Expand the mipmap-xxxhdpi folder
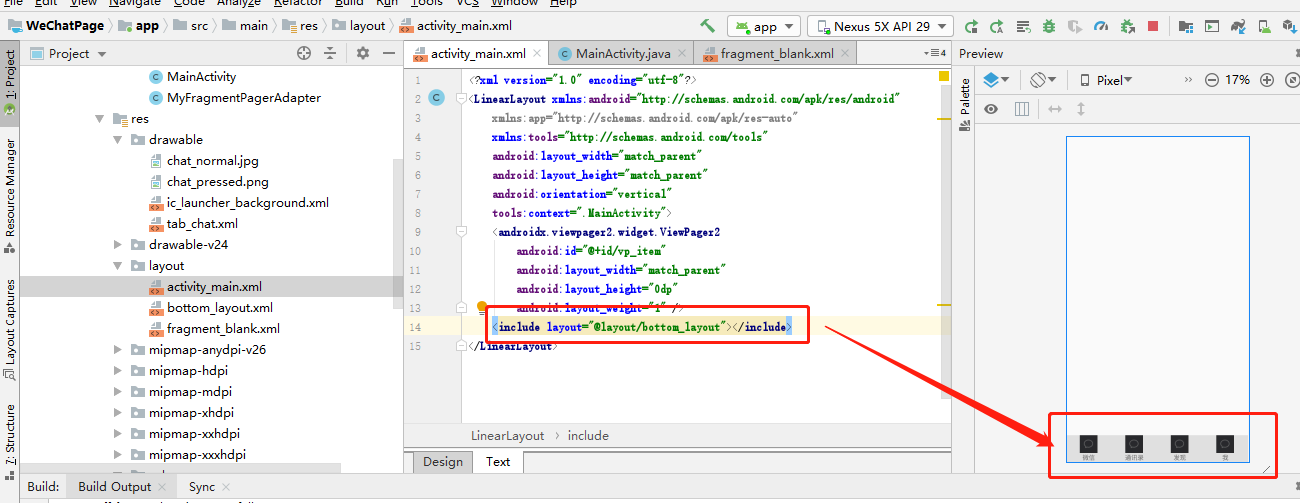Image resolution: width=1300 pixels, height=503 pixels. [118, 455]
